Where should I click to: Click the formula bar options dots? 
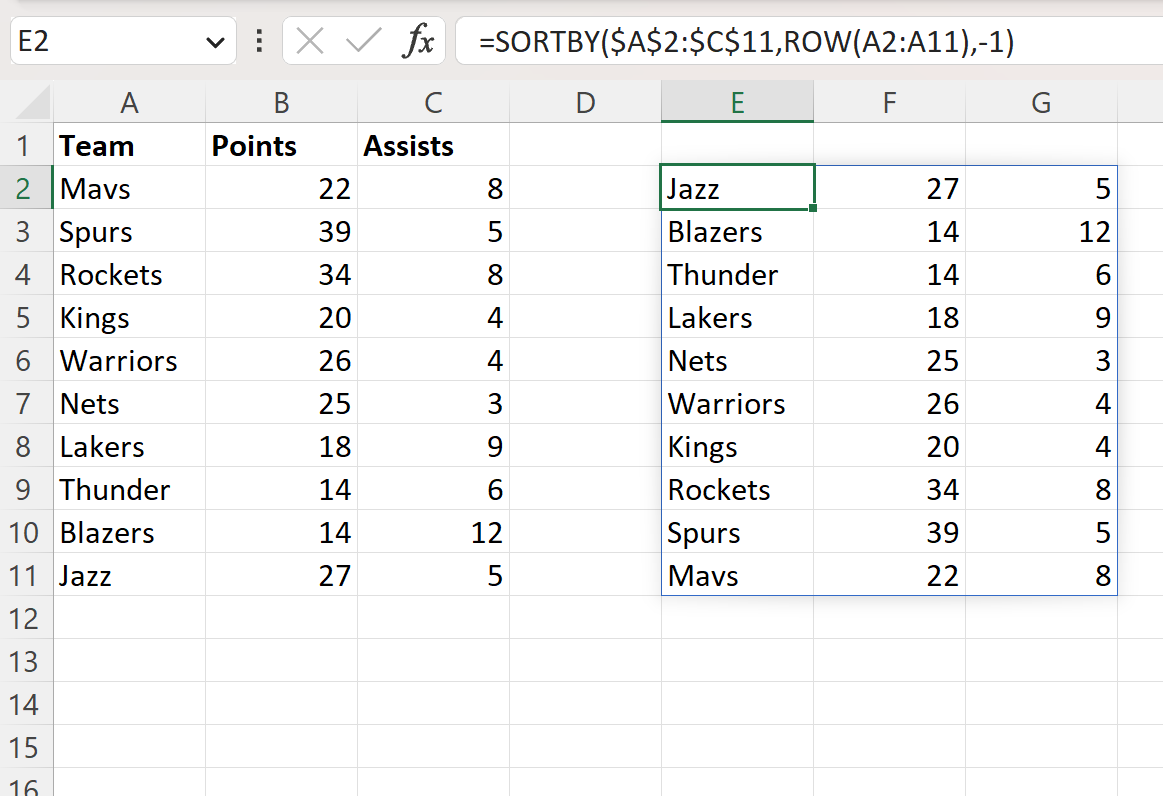pyautogui.click(x=259, y=41)
